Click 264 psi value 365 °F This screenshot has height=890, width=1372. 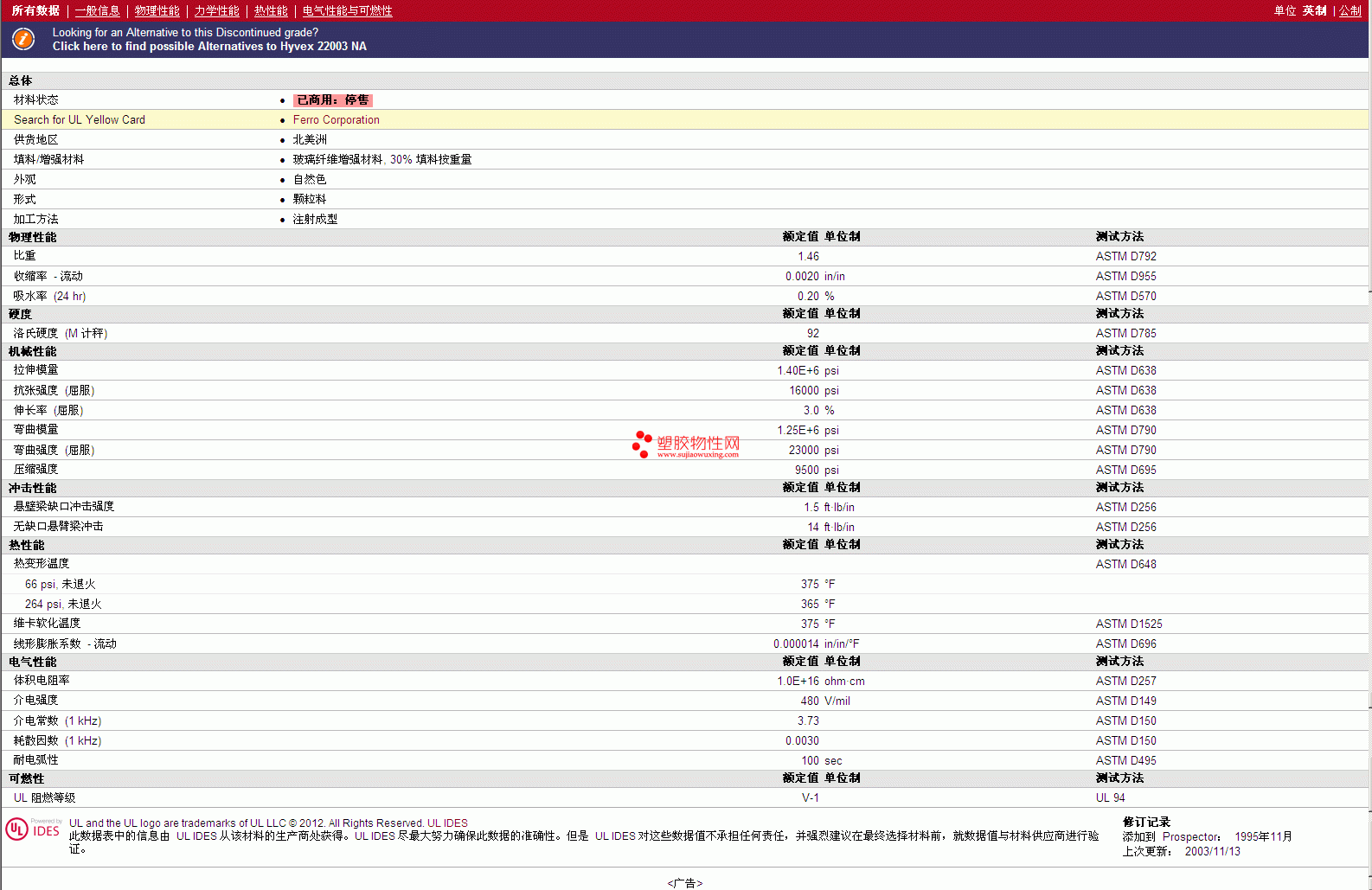coord(817,605)
